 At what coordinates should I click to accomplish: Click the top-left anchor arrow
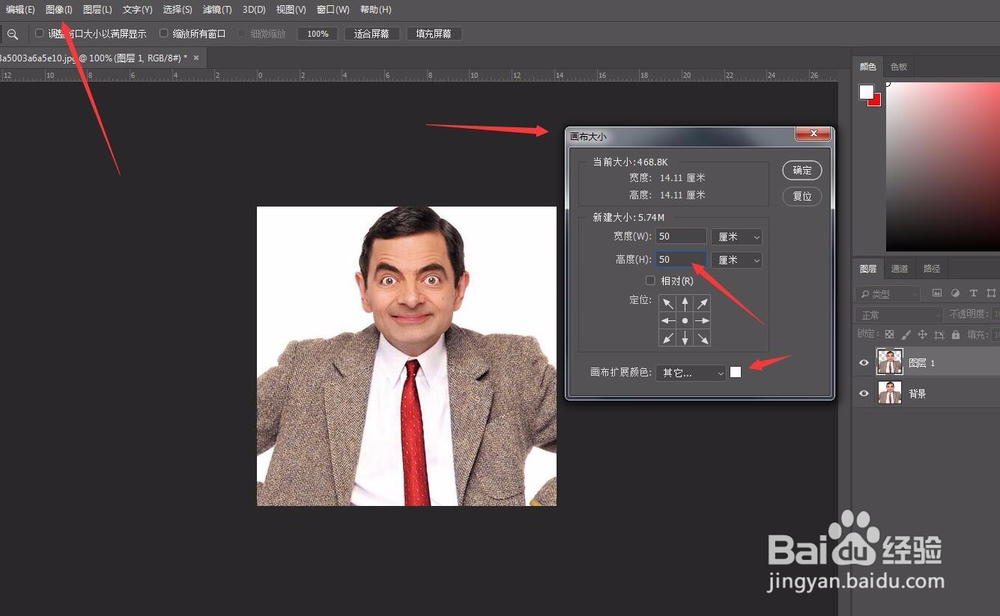(668, 304)
